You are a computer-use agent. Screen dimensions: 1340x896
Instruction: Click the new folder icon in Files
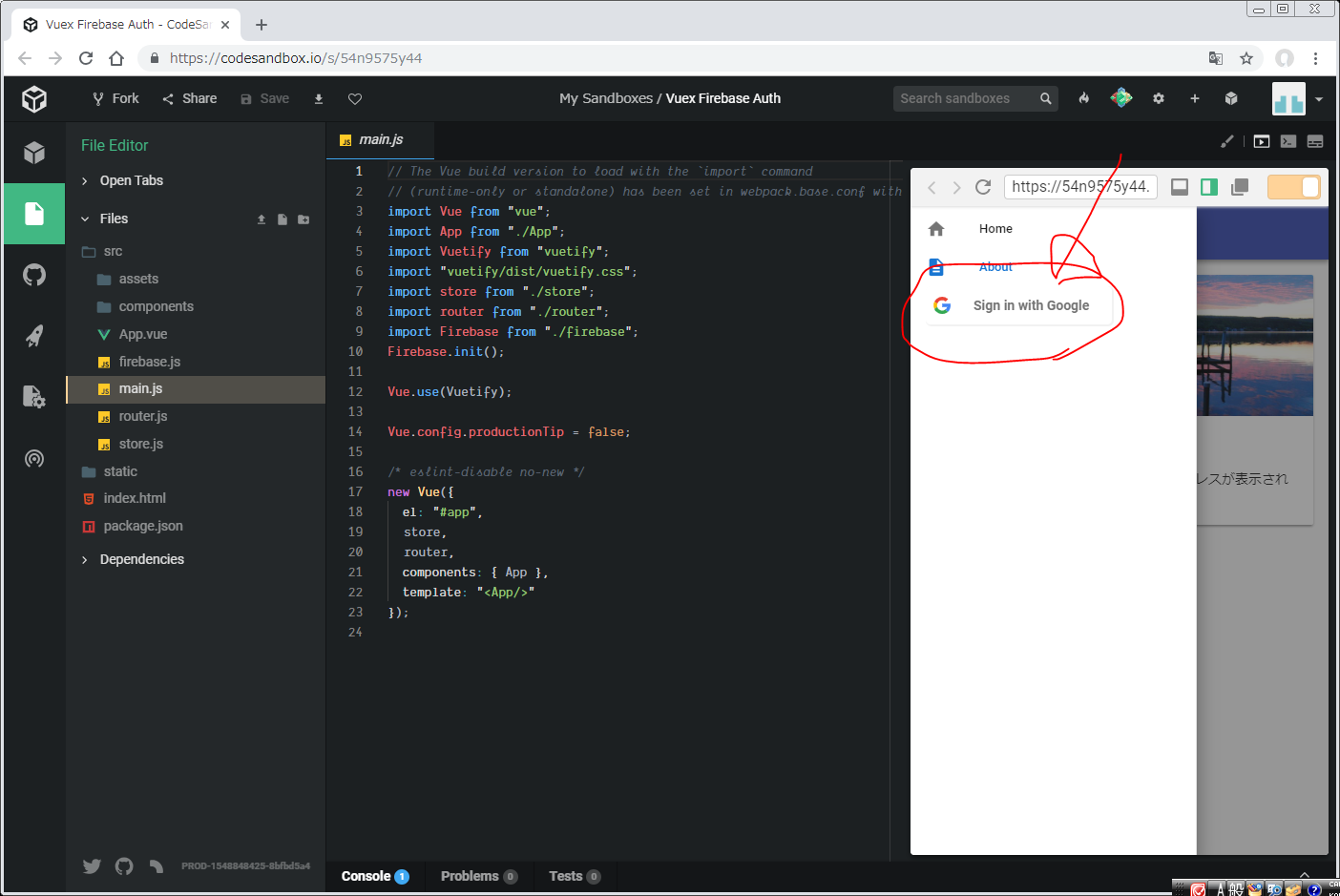(304, 219)
